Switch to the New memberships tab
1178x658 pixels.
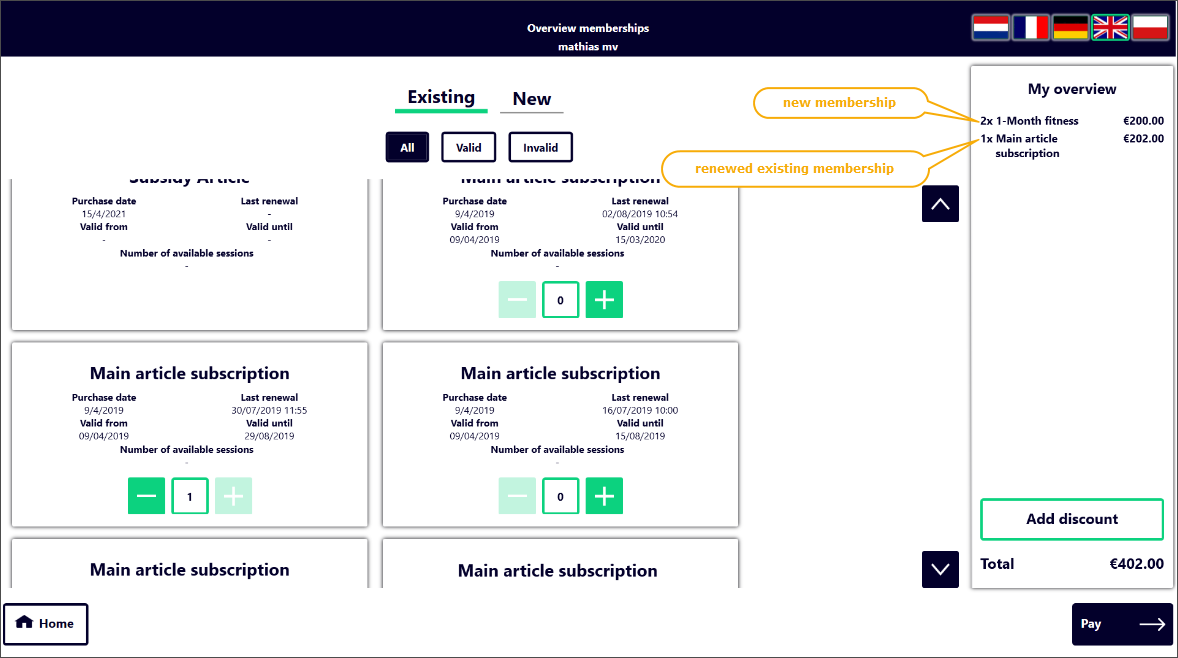(x=532, y=99)
